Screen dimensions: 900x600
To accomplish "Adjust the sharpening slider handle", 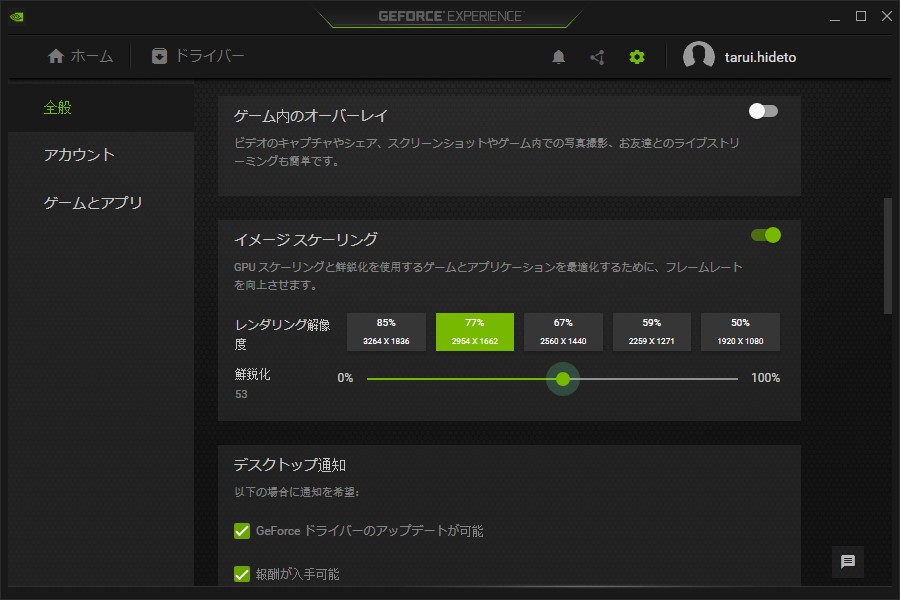I will tap(563, 380).
